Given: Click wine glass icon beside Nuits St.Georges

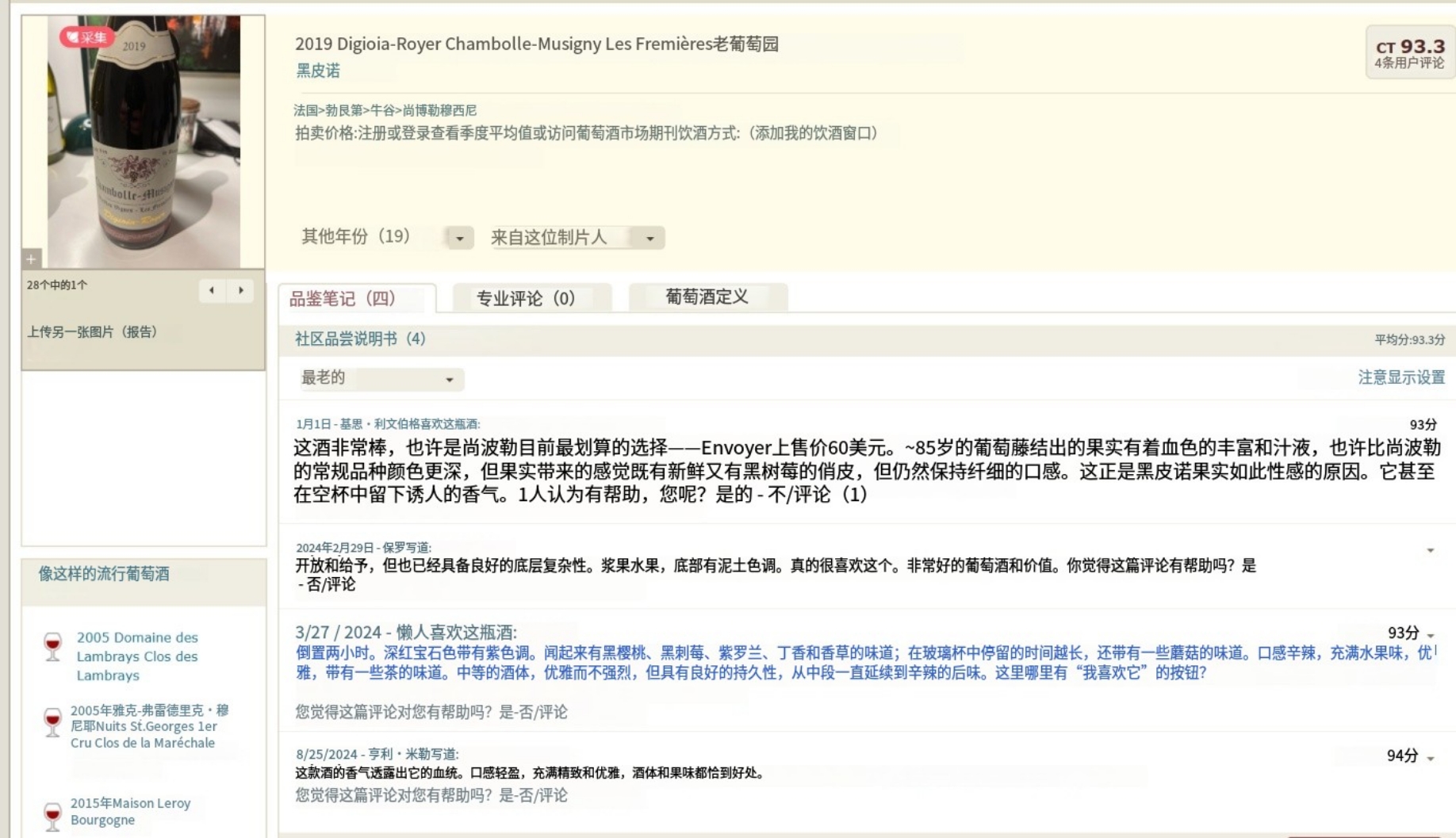Looking at the screenshot, I should pos(52,722).
